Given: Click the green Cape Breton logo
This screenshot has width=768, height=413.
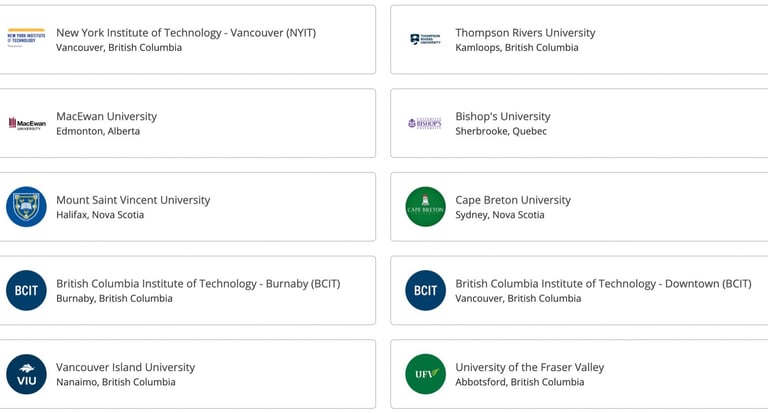Looking at the screenshot, I should click(x=426, y=207).
